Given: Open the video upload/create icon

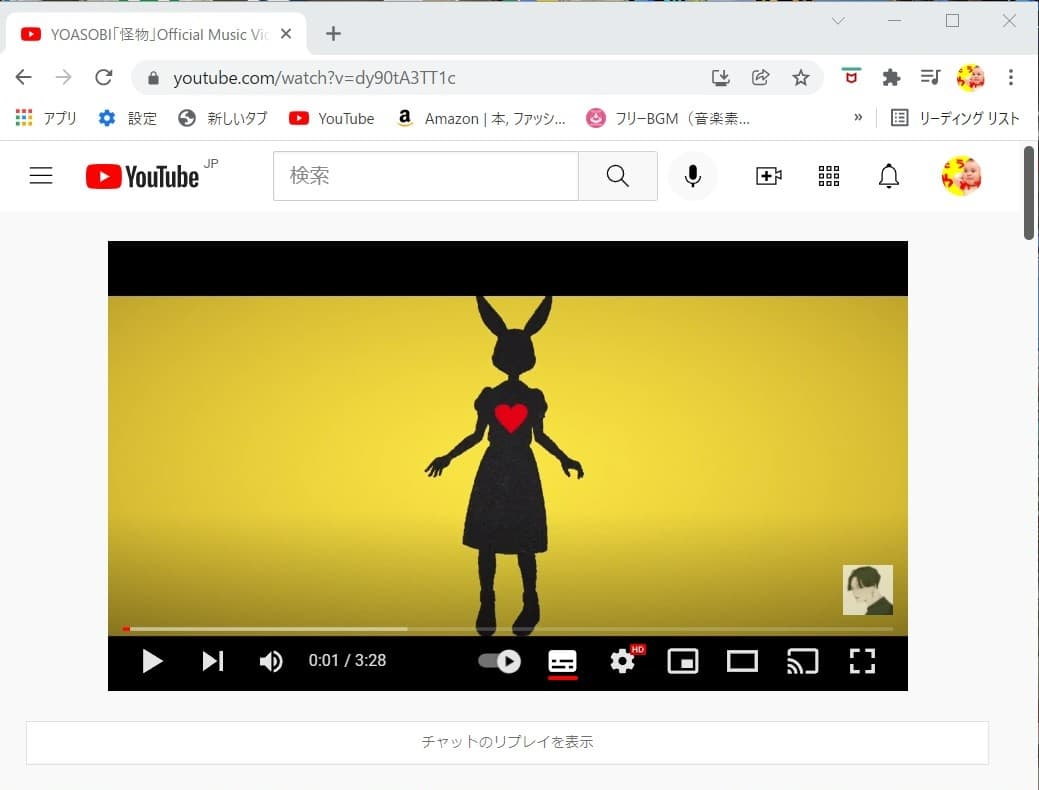Looking at the screenshot, I should point(768,176).
